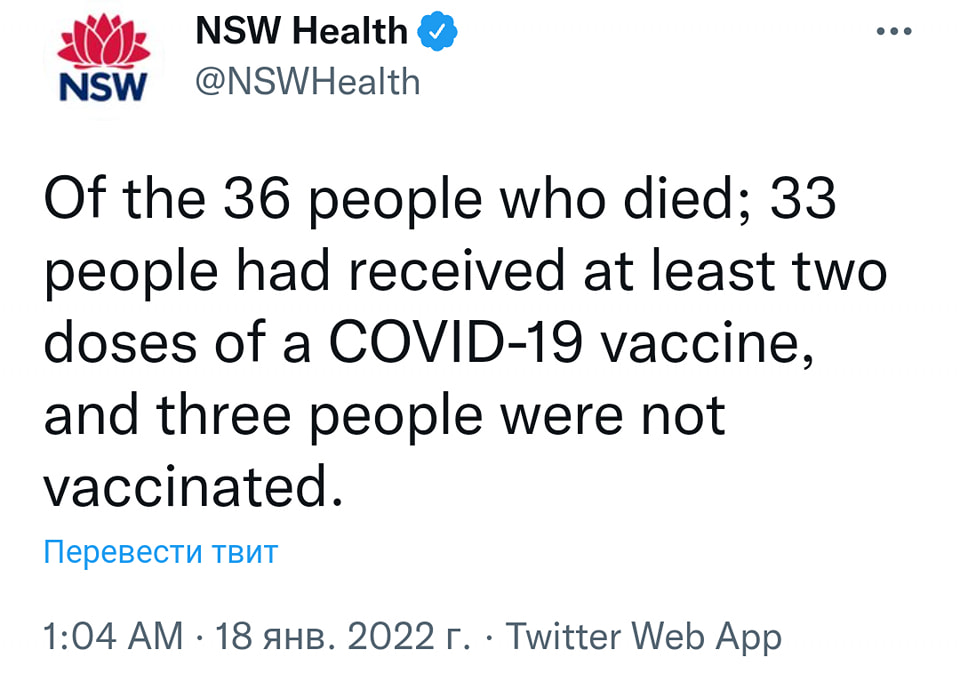This screenshot has width=960, height=674.
Task: Click the blue verified badge next to NSW Health
Action: tap(437, 30)
